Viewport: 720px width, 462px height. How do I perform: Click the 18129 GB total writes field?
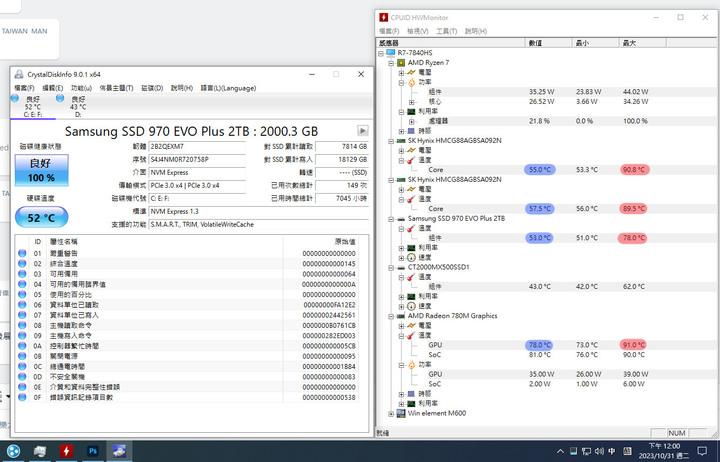(x=342, y=159)
